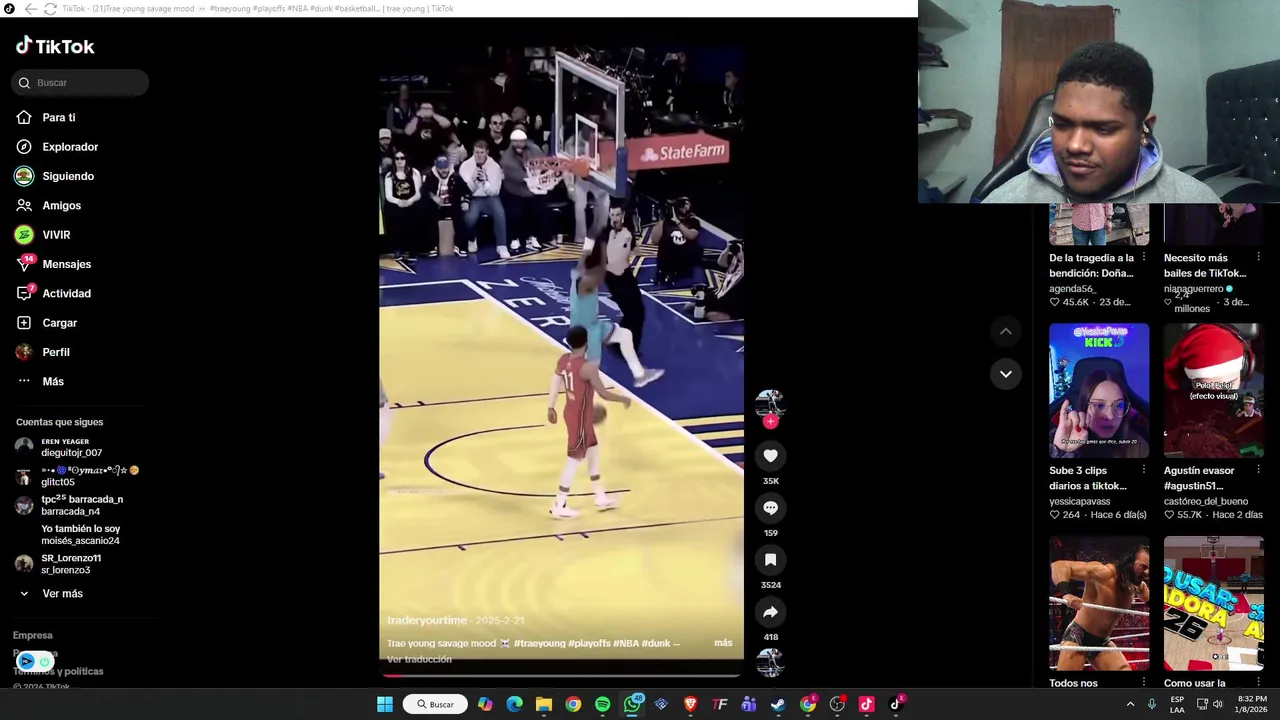The height and width of the screenshot is (720, 1280).
Task: Open options for Necesito más bailes video
Action: tap(1258, 258)
